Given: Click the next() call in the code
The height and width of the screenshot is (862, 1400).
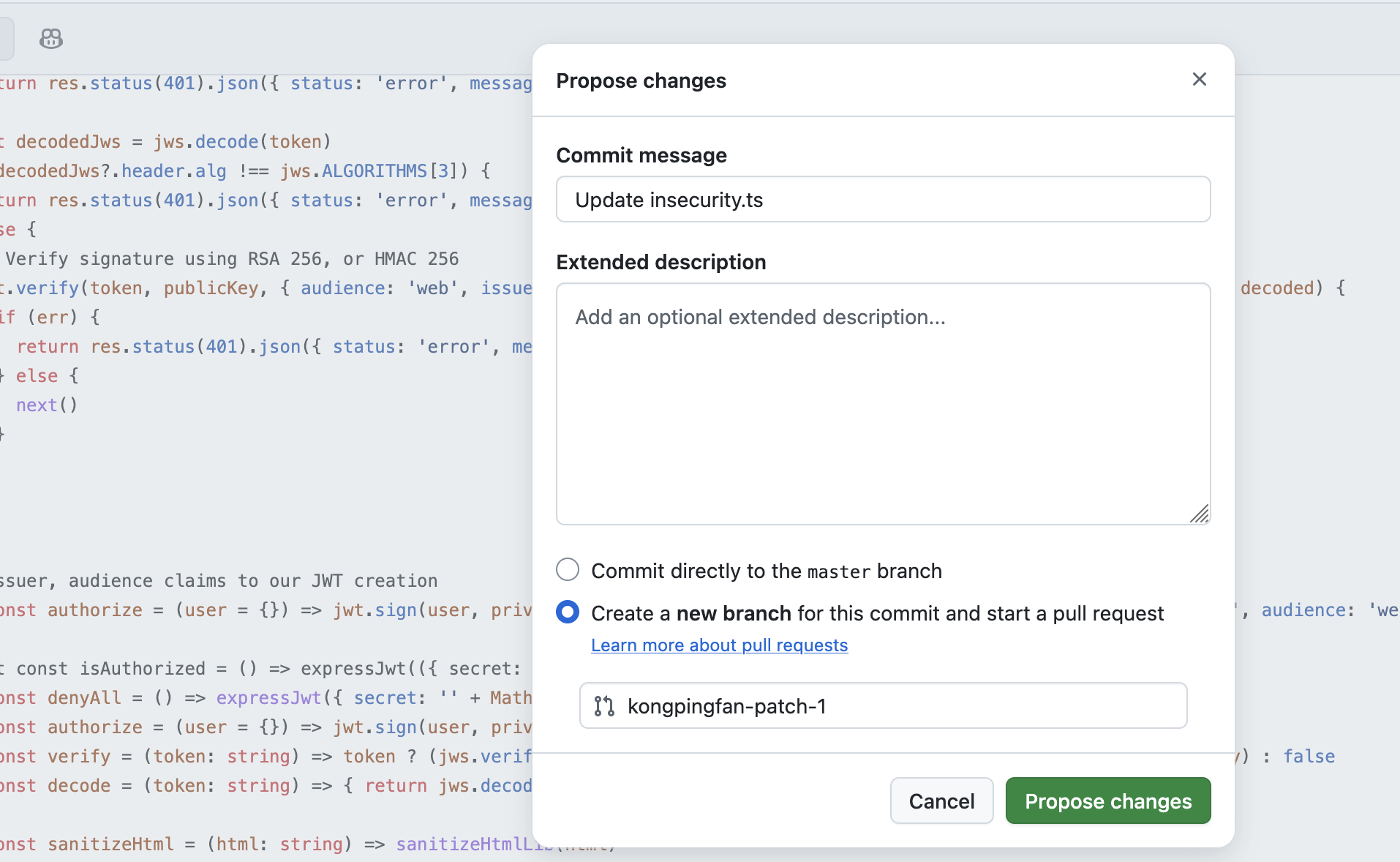Looking at the screenshot, I should point(47,405).
